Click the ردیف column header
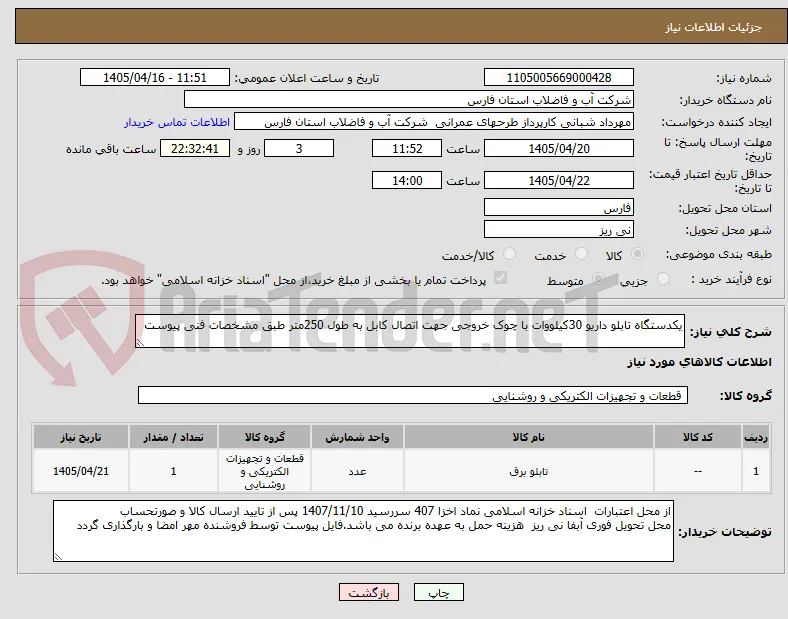 point(756,437)
